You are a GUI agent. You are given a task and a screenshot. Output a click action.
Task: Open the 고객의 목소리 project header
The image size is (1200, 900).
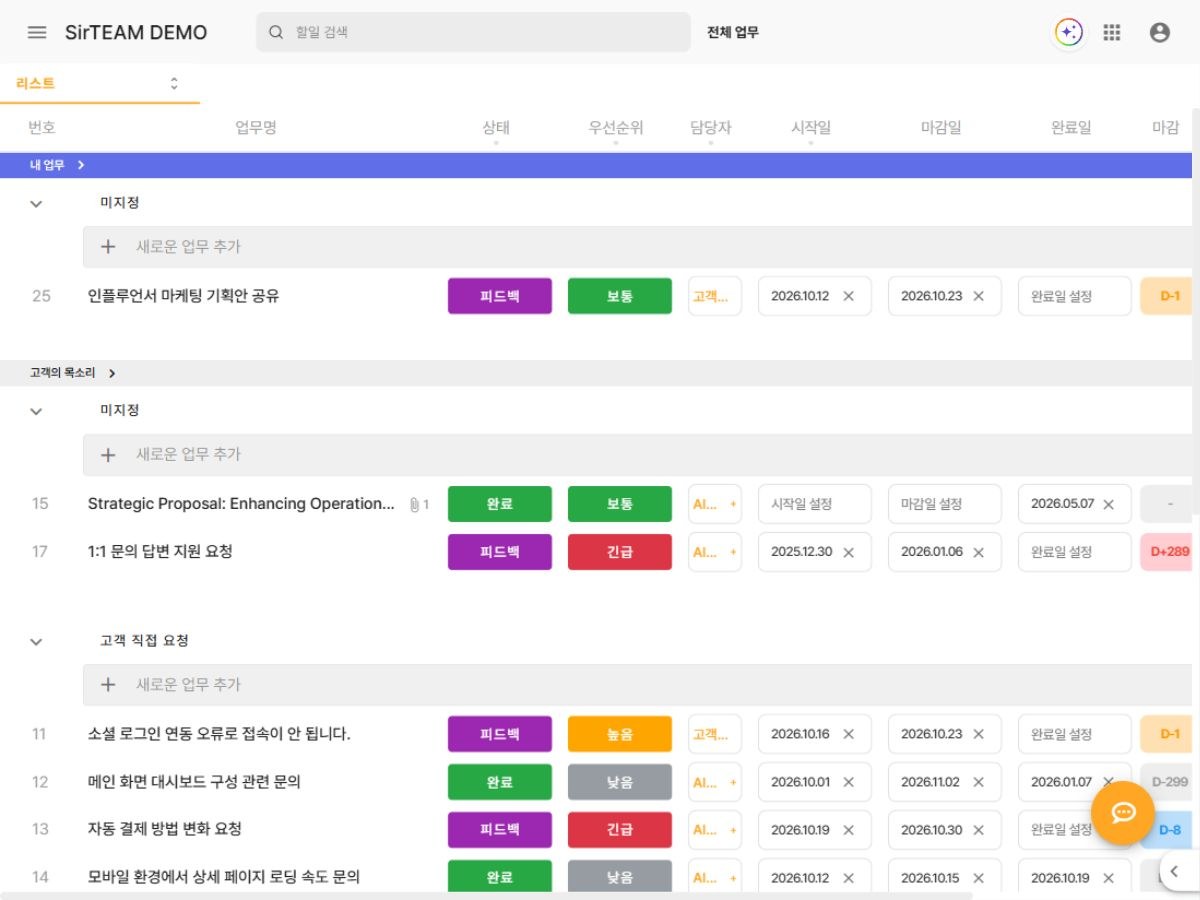[73, 373]
